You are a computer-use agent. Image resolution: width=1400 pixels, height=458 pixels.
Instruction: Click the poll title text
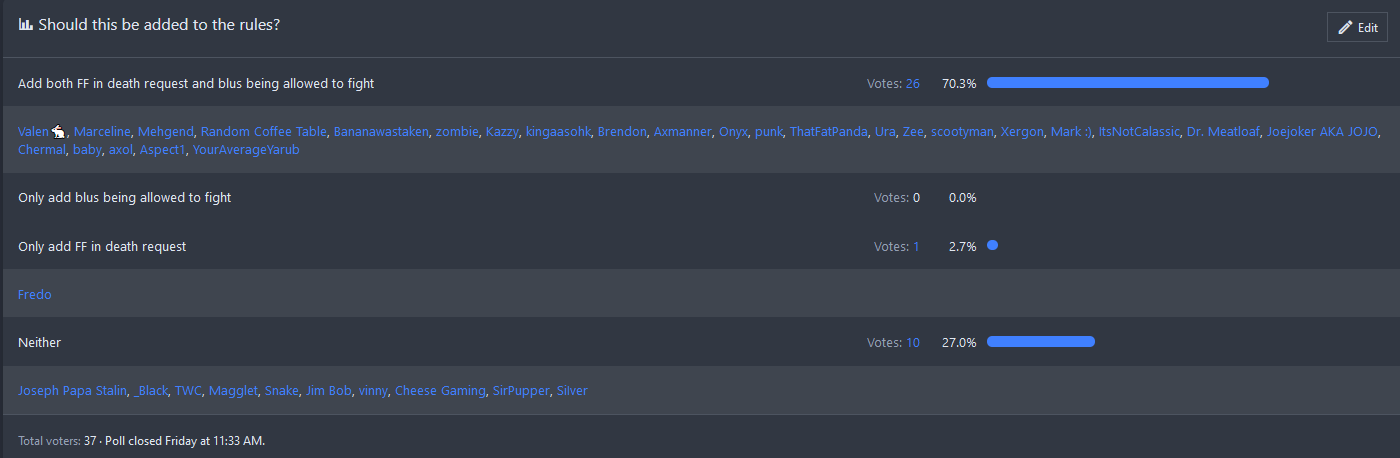159,25
